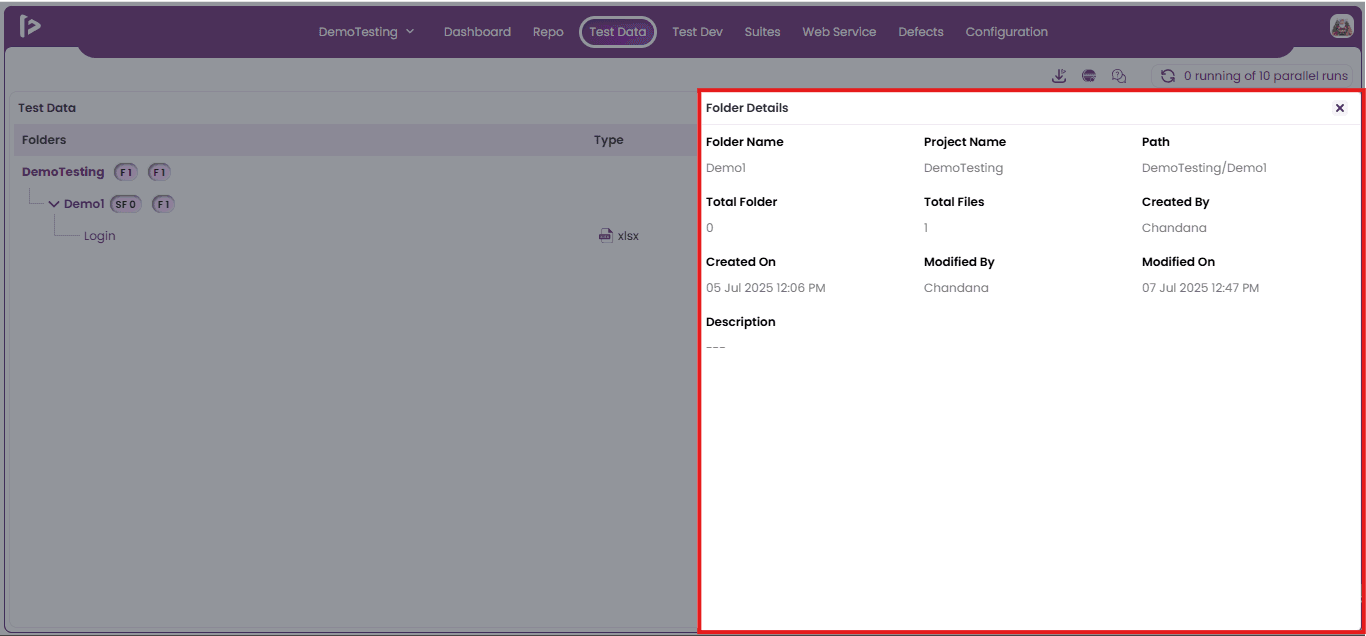Click the Modified On label
The width and height of the screenshot is (1366, 636).
pyautogui.click(x=1178, y=262)
